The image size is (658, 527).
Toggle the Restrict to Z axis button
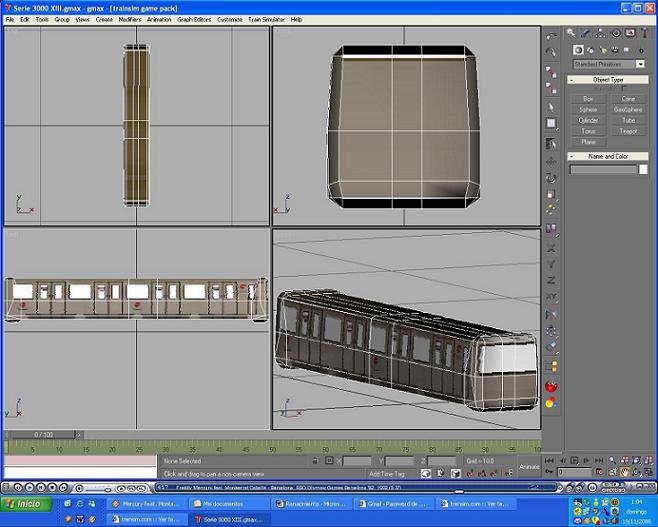click(x=551, y=281)
